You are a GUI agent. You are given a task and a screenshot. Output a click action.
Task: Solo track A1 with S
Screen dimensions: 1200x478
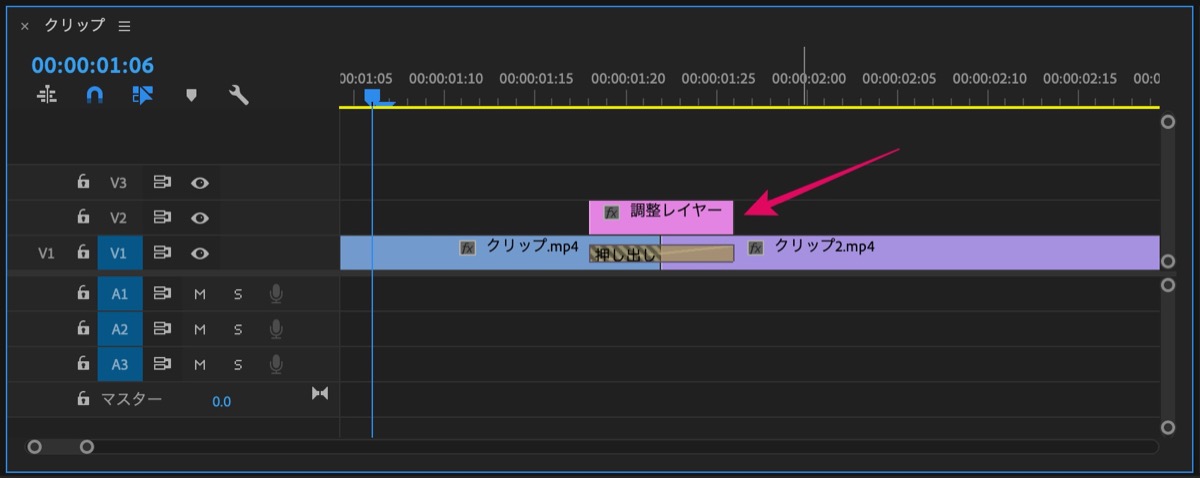(238, 294)
